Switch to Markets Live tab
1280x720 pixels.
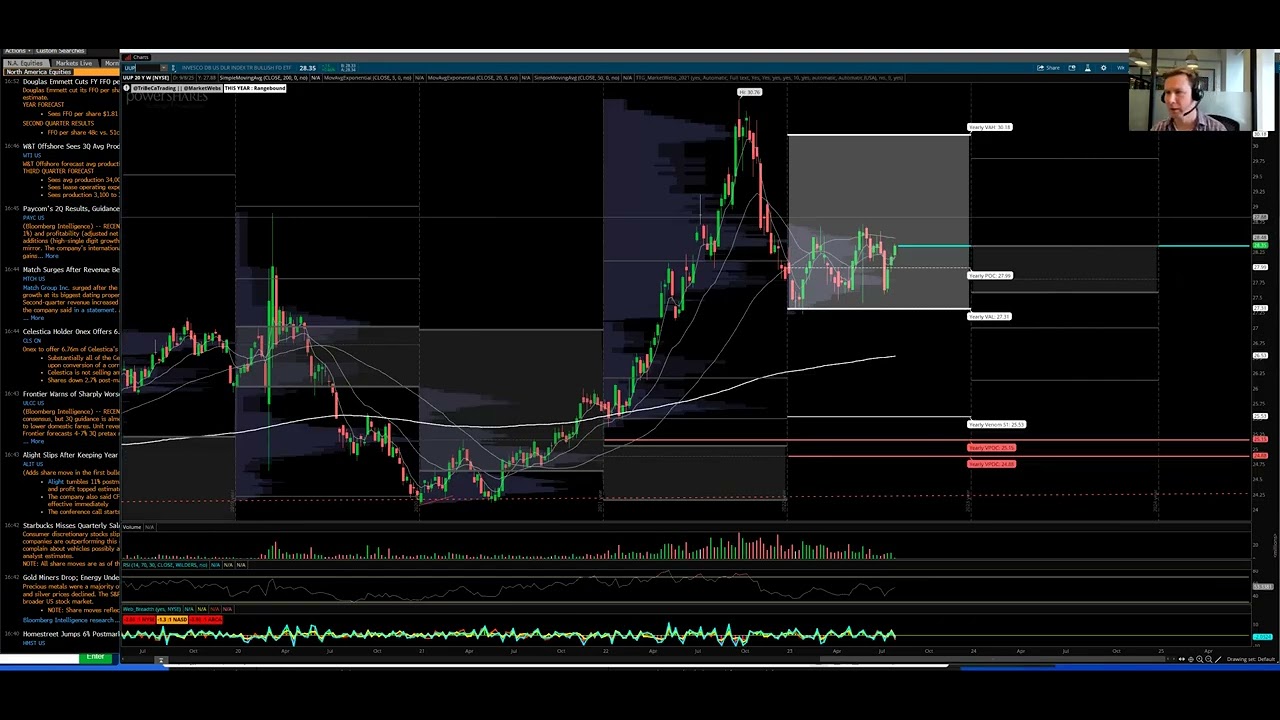[x=74, y=63]
